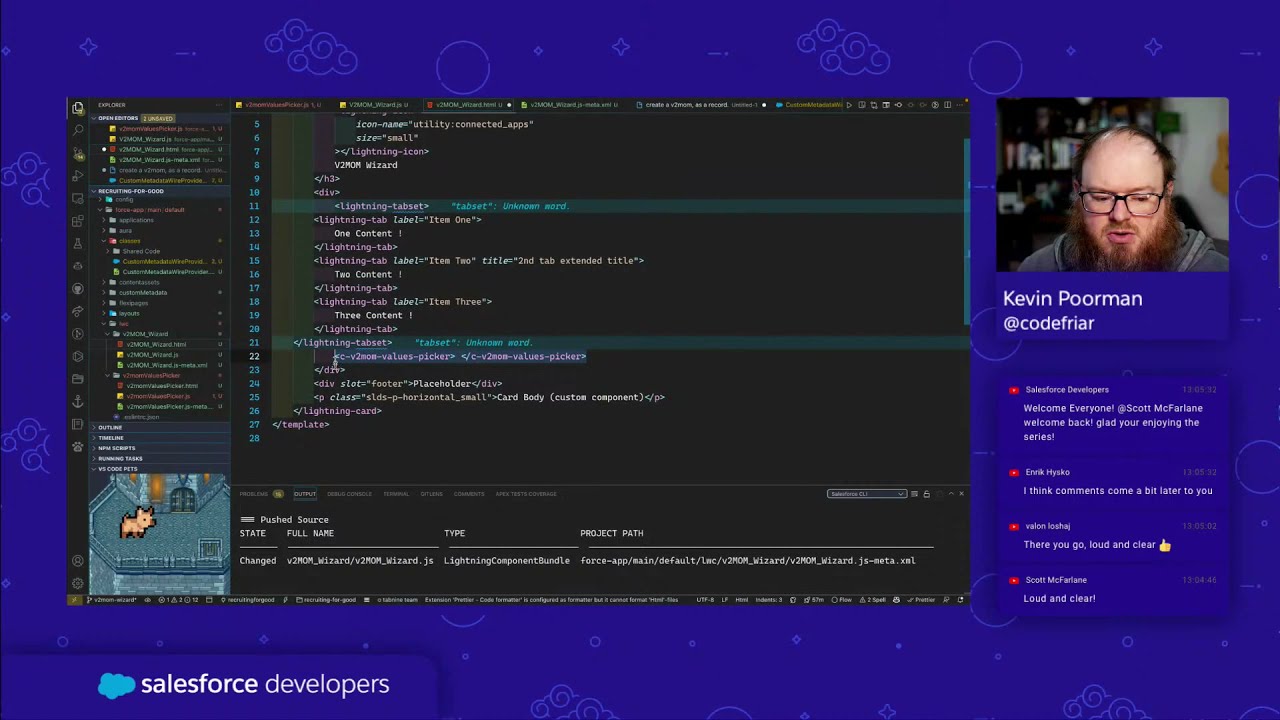This screenshot has height=720, width=1280.
Task: Switch to the GitLens panel tab
Action: tap(431, 494)
